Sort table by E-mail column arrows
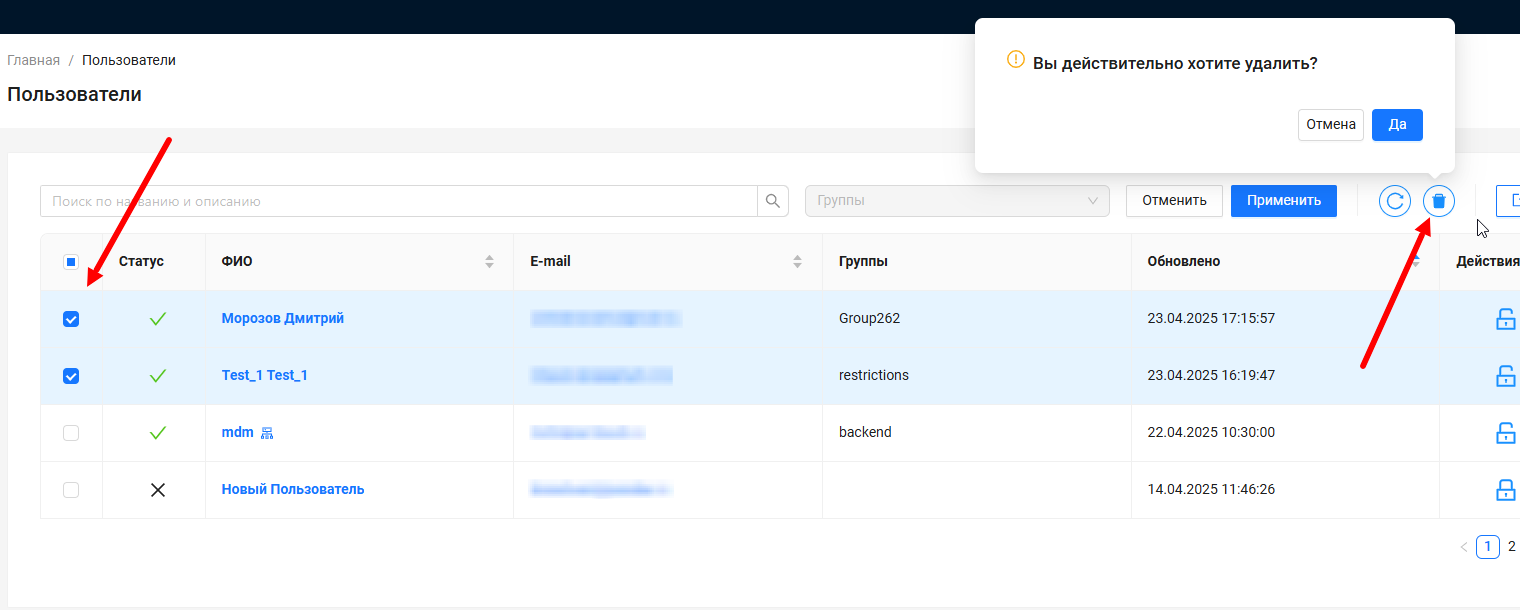The image size is (1520, 610). [x=797, y=262]
